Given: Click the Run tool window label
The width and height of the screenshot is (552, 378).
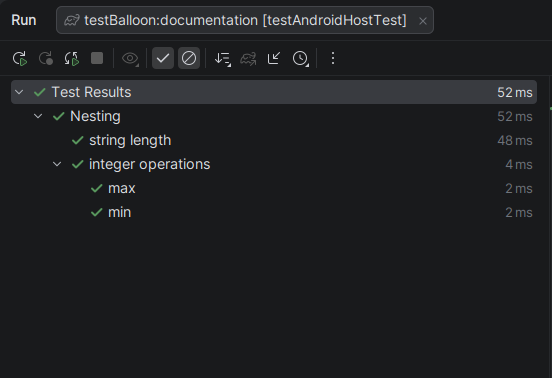Looking at the screenshot, I should pos(24,20).
